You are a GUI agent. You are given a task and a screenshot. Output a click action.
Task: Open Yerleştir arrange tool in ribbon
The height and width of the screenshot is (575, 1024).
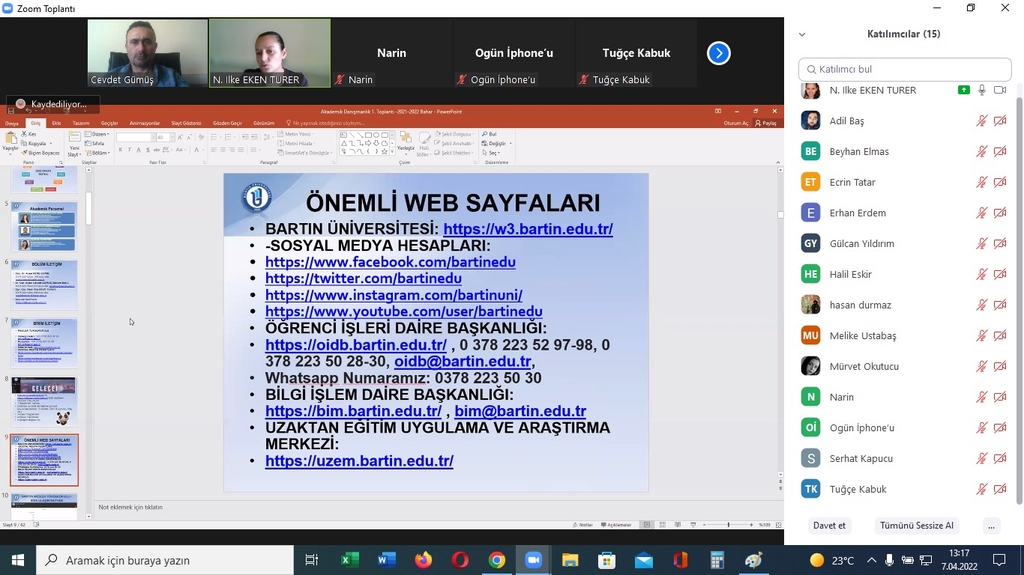[x=406, y=141]
